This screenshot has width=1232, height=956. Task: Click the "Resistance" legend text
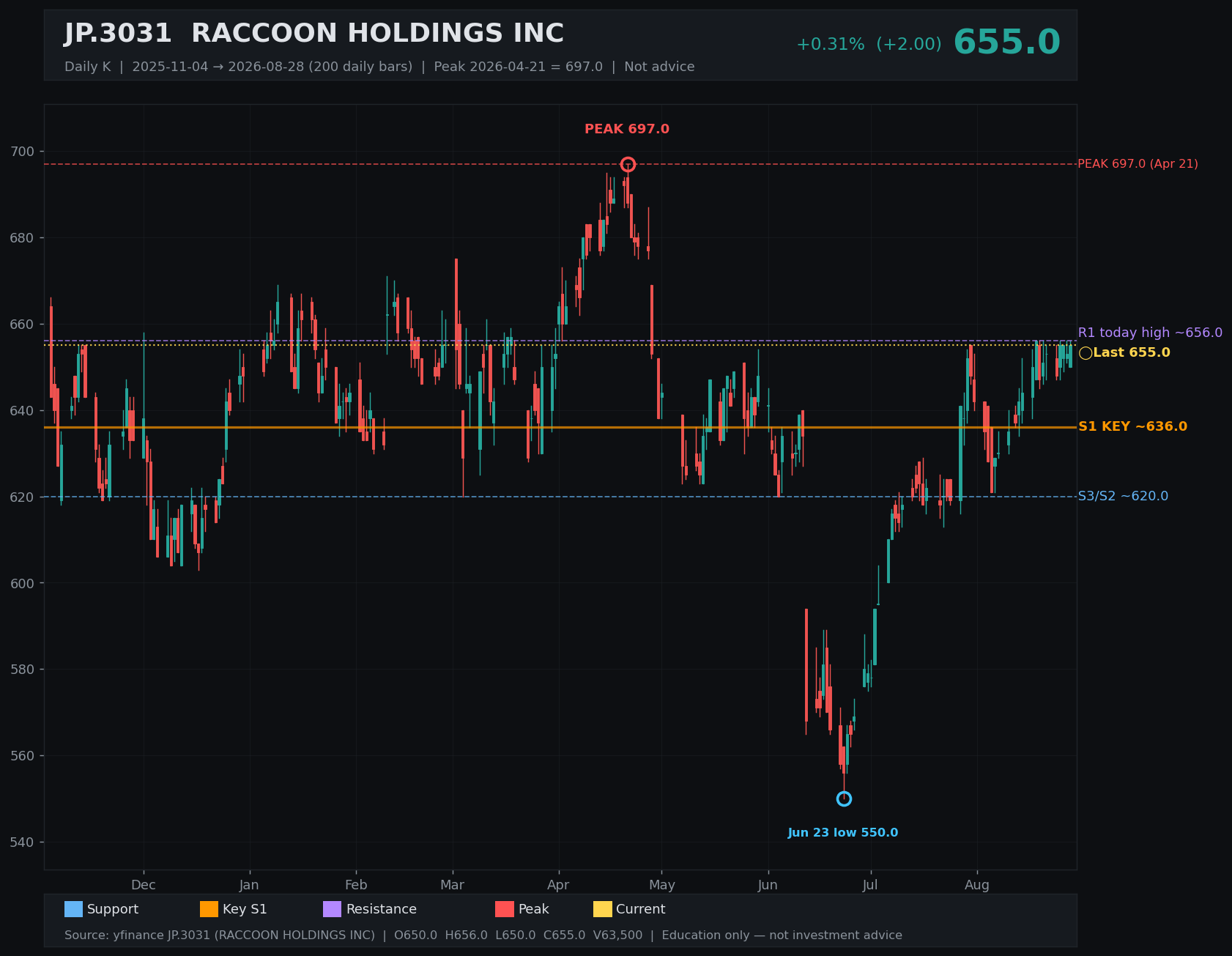point(382,909)
